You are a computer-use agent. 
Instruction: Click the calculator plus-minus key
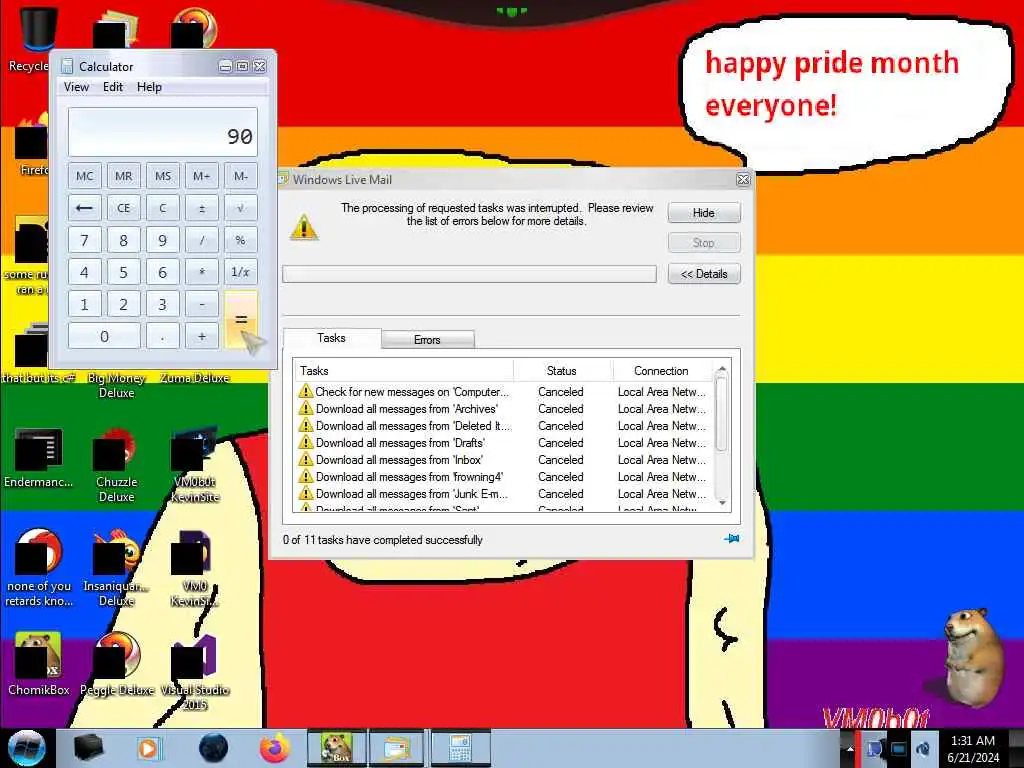point(202,208)
